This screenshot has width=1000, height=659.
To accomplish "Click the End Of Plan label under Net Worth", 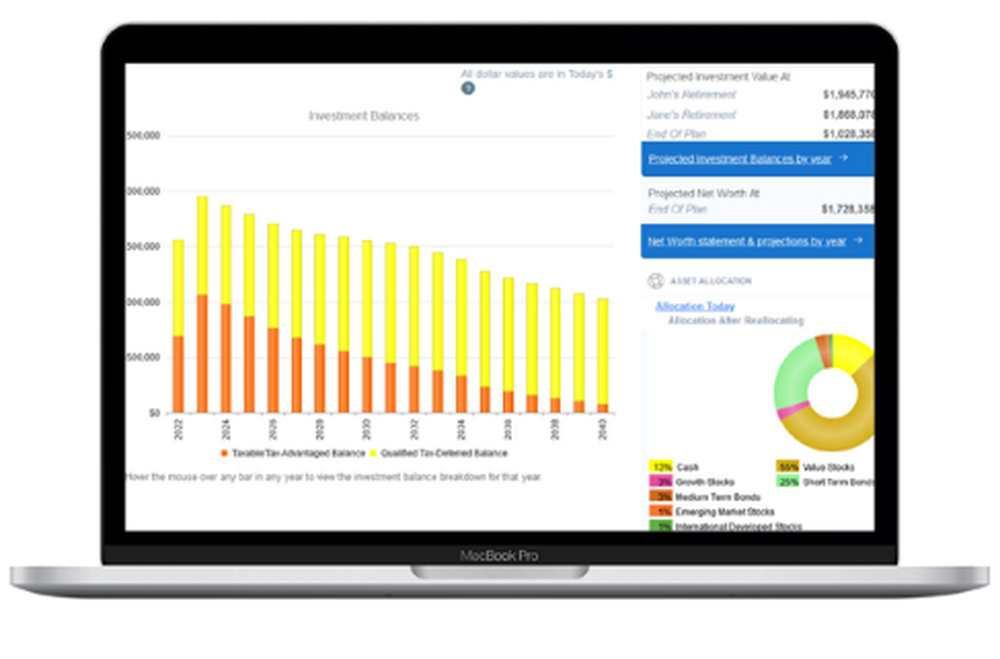I will pyautogui.click(x=678, y=209).
